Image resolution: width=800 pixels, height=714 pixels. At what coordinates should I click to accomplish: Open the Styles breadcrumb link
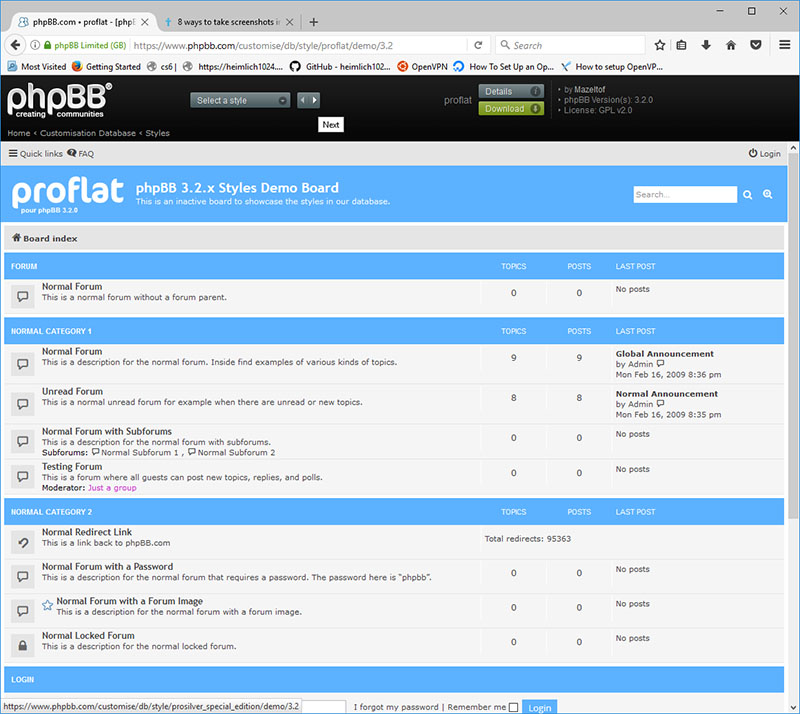coord(157,133)
